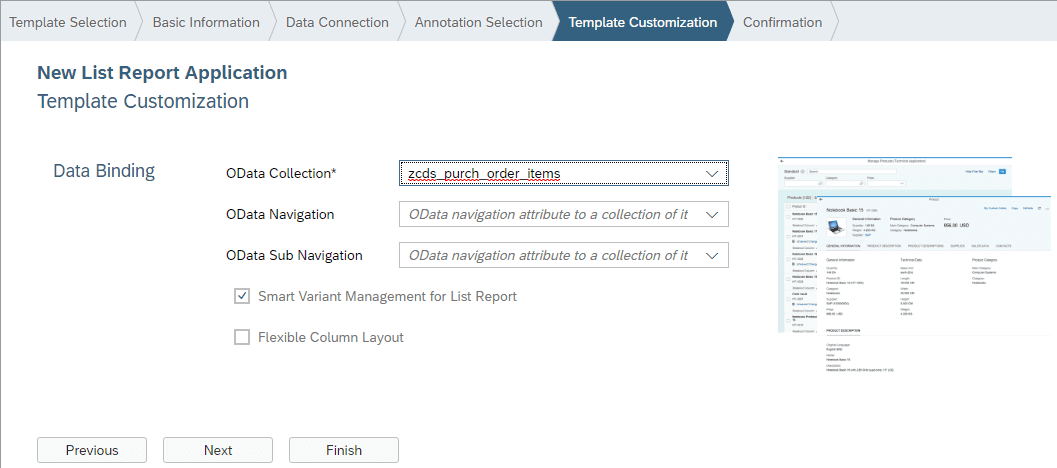Click the Flexible Column Layout label text
The image size is (1057, 468).
(x=331, y=337)
